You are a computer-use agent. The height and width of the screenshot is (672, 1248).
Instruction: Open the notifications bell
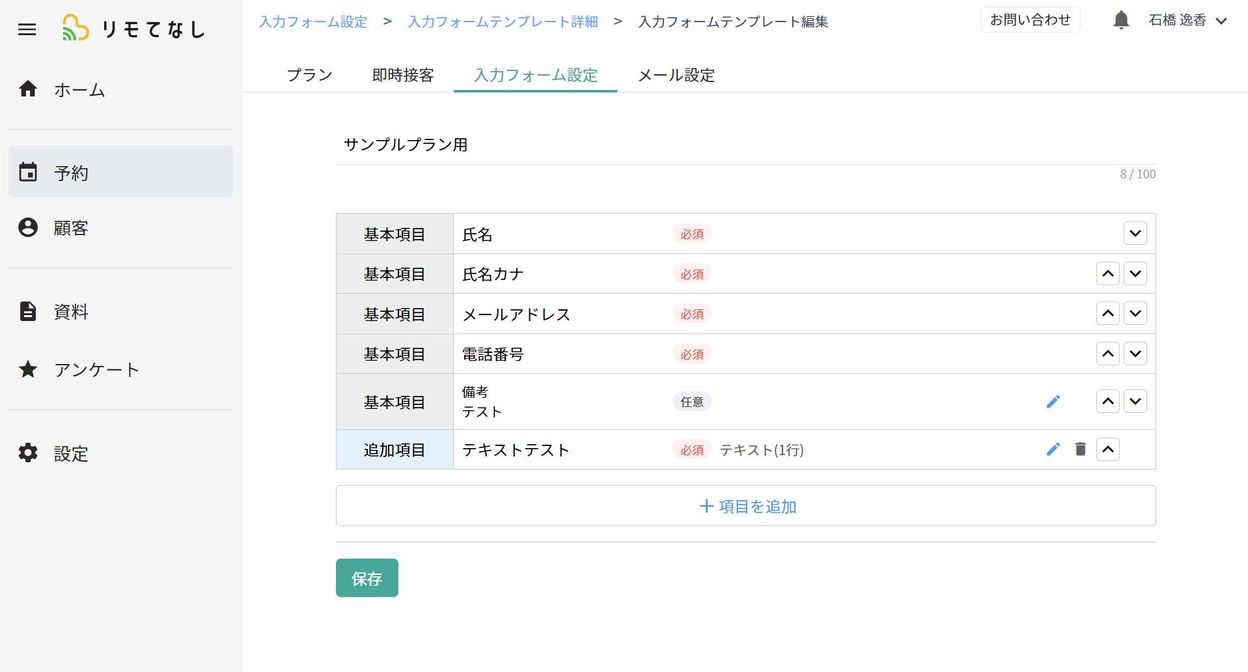pos(1121,20)
